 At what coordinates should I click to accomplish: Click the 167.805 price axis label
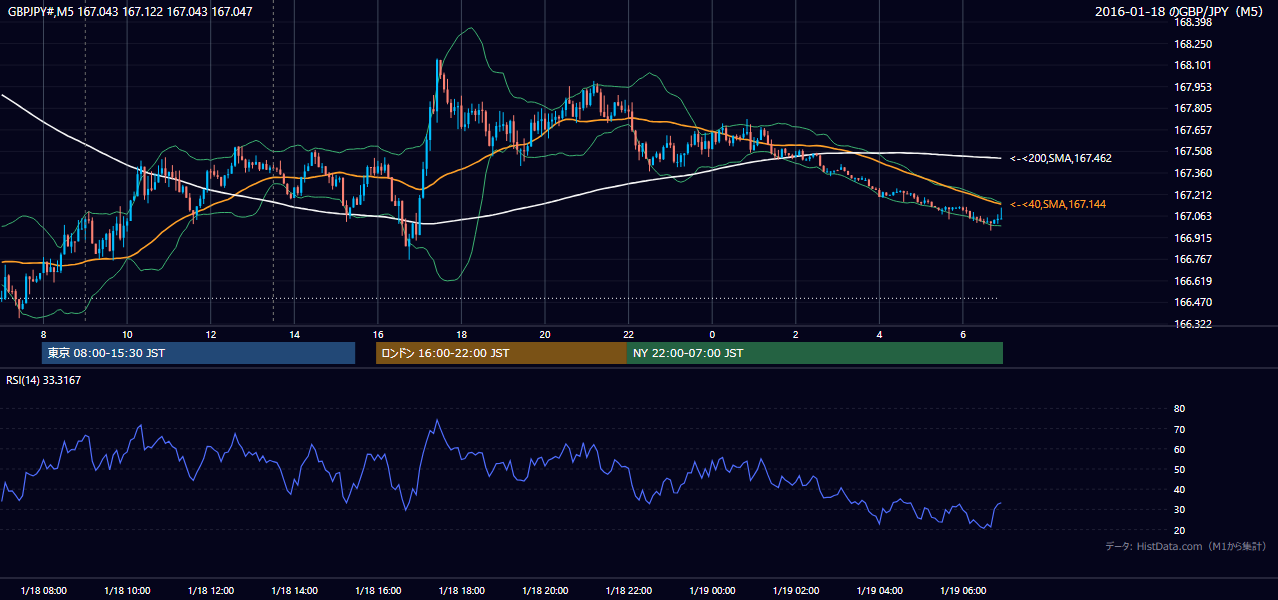tap(1193, 109)
